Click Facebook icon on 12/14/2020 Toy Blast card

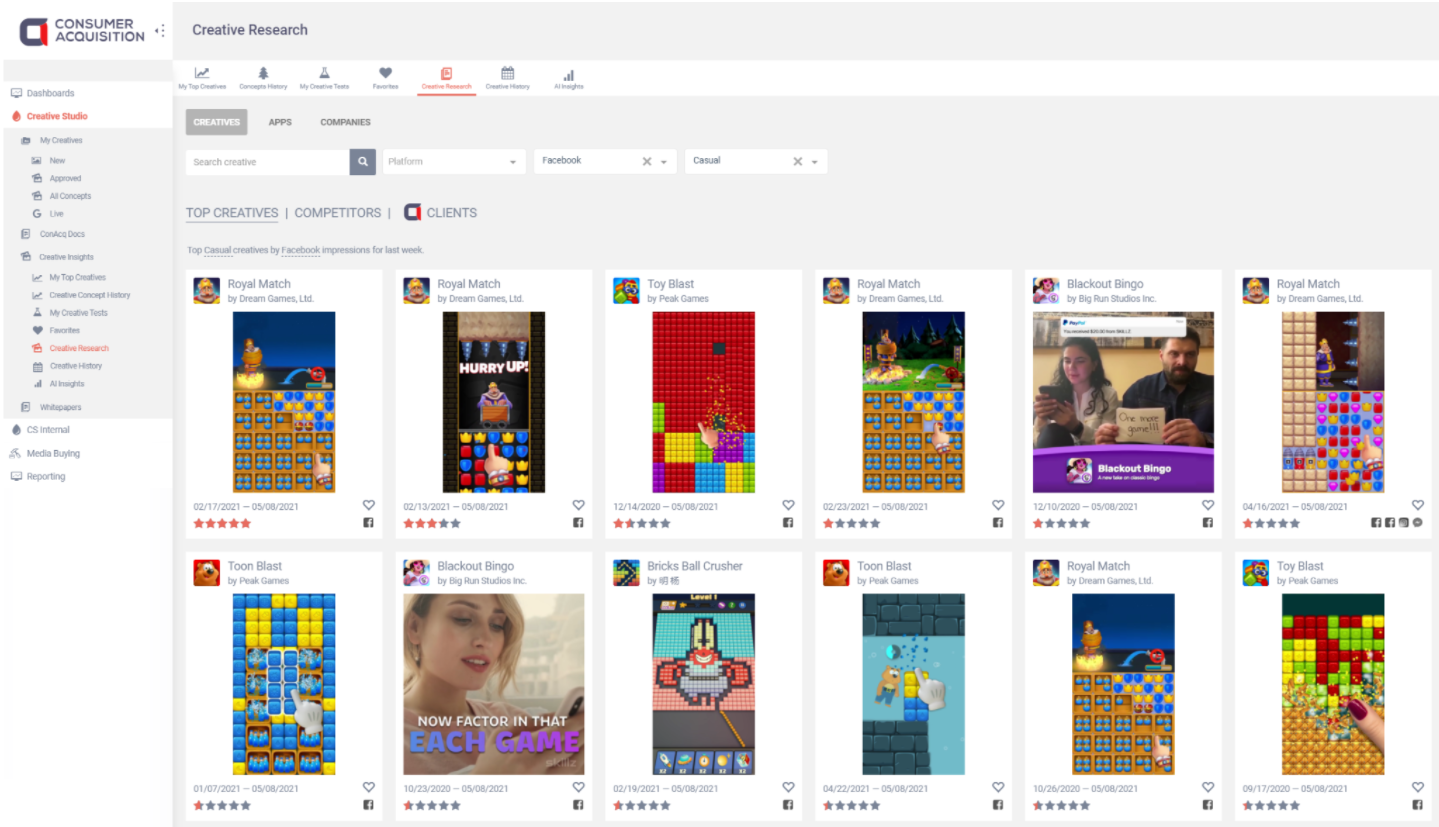pyautogui.click(x=788, y=523)
